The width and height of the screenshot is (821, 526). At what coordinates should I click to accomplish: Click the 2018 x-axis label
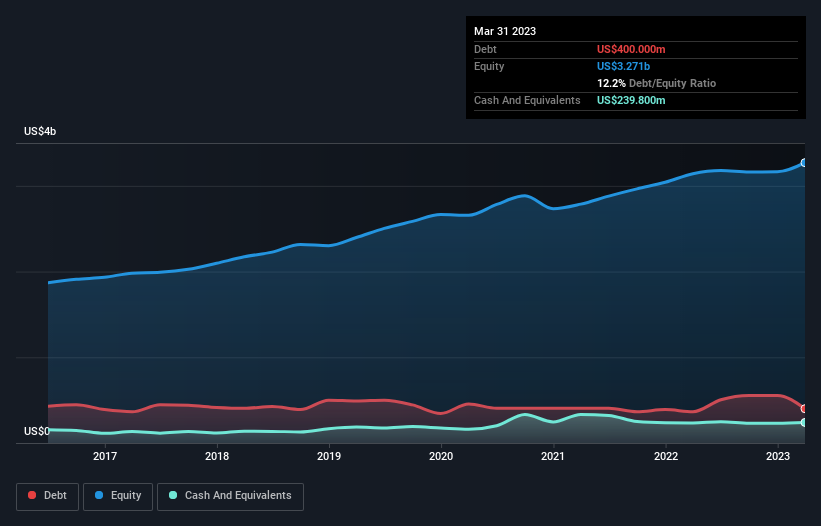pyautogui.click(x=217, y=456)
